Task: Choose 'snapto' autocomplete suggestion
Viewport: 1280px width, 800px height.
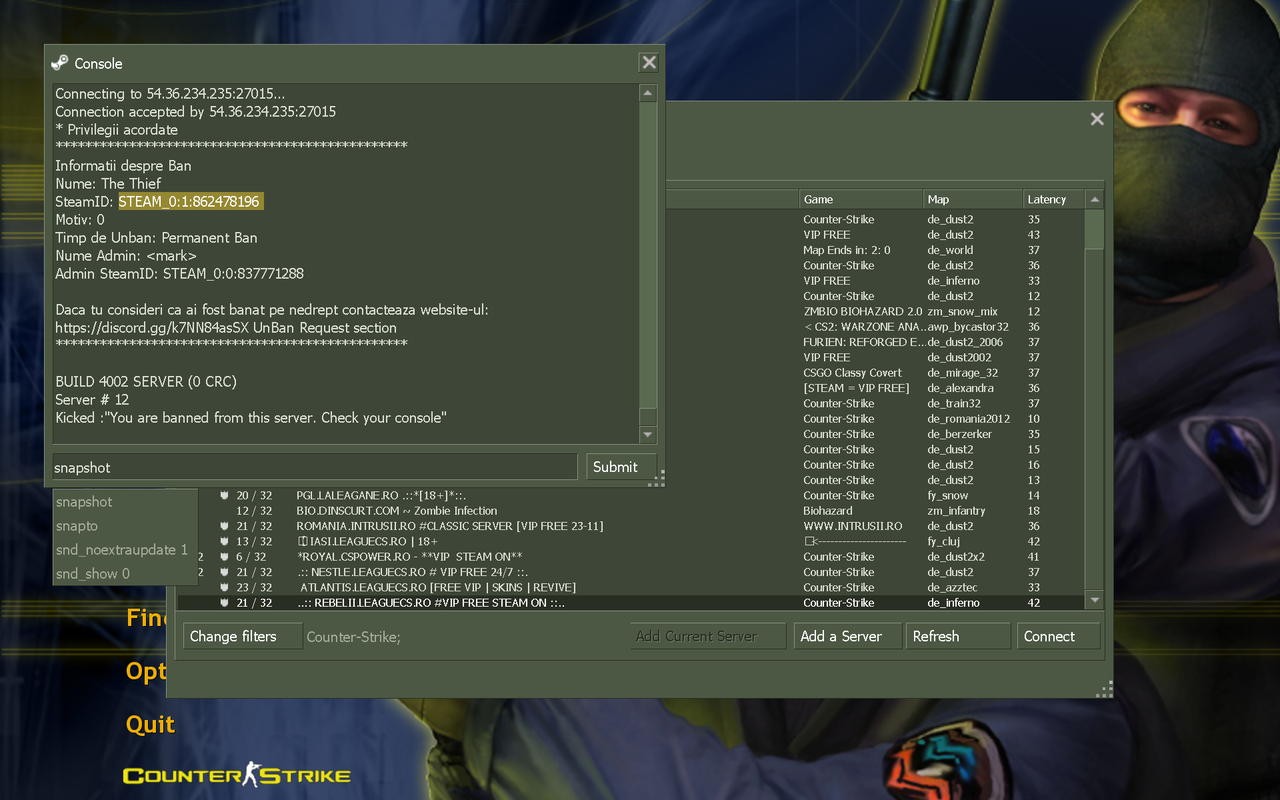Action: pos(125,526)
